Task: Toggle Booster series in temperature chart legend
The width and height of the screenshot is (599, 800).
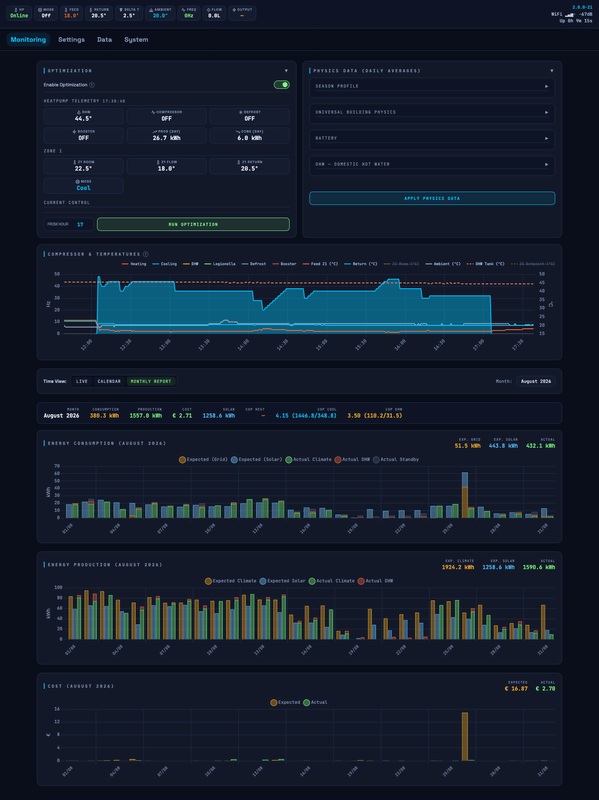Action: point(284,264)
